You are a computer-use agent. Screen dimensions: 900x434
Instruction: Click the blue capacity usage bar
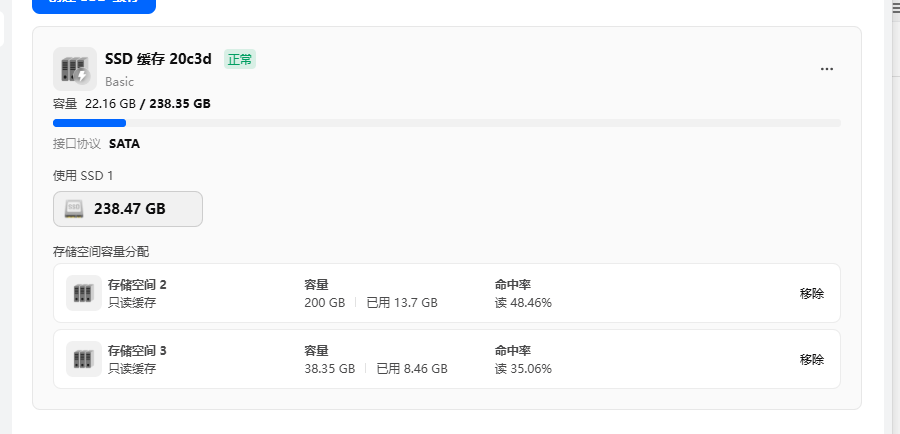coord(90,123)
